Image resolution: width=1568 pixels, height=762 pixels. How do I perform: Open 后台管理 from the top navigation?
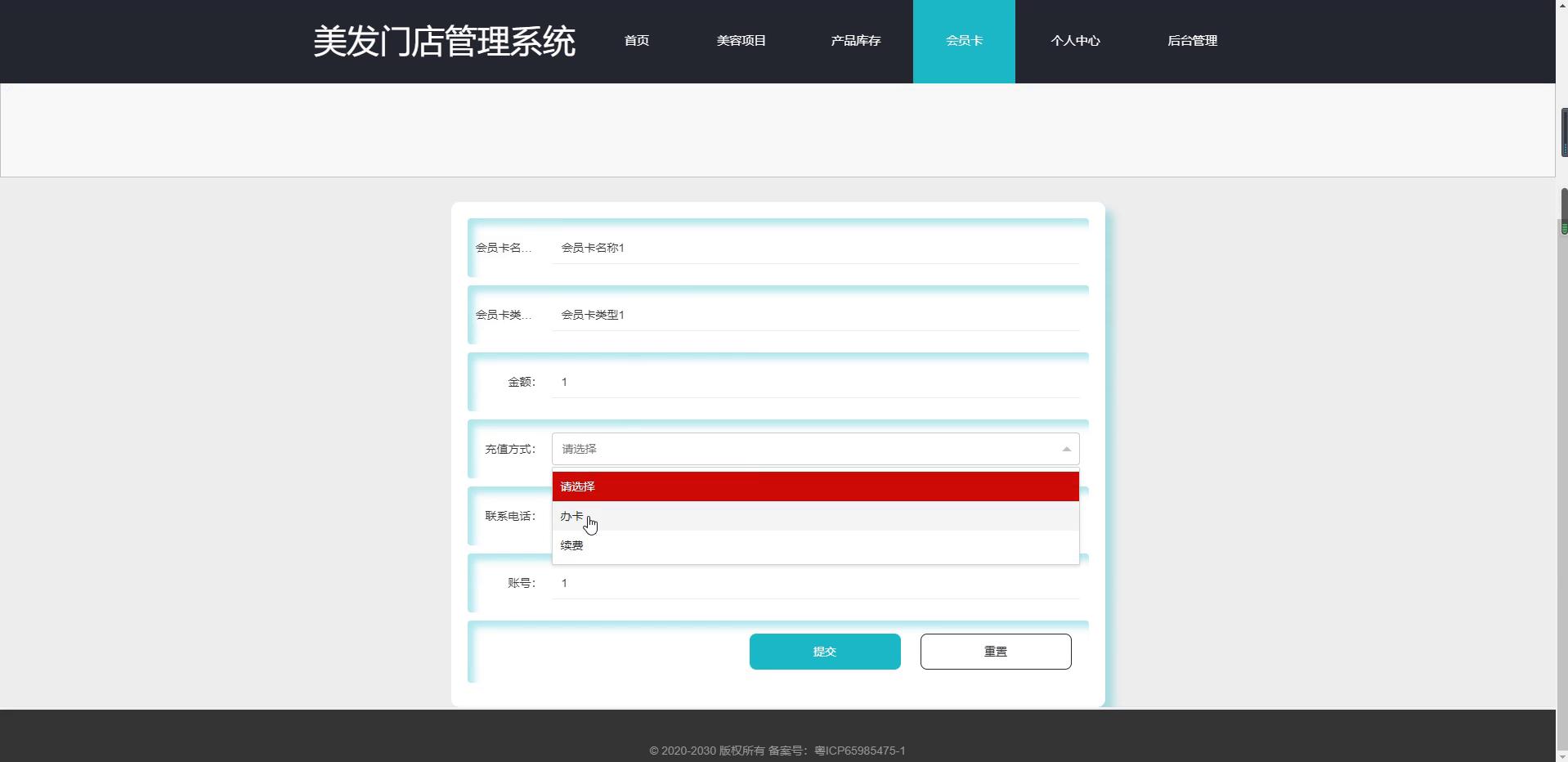1192,41
